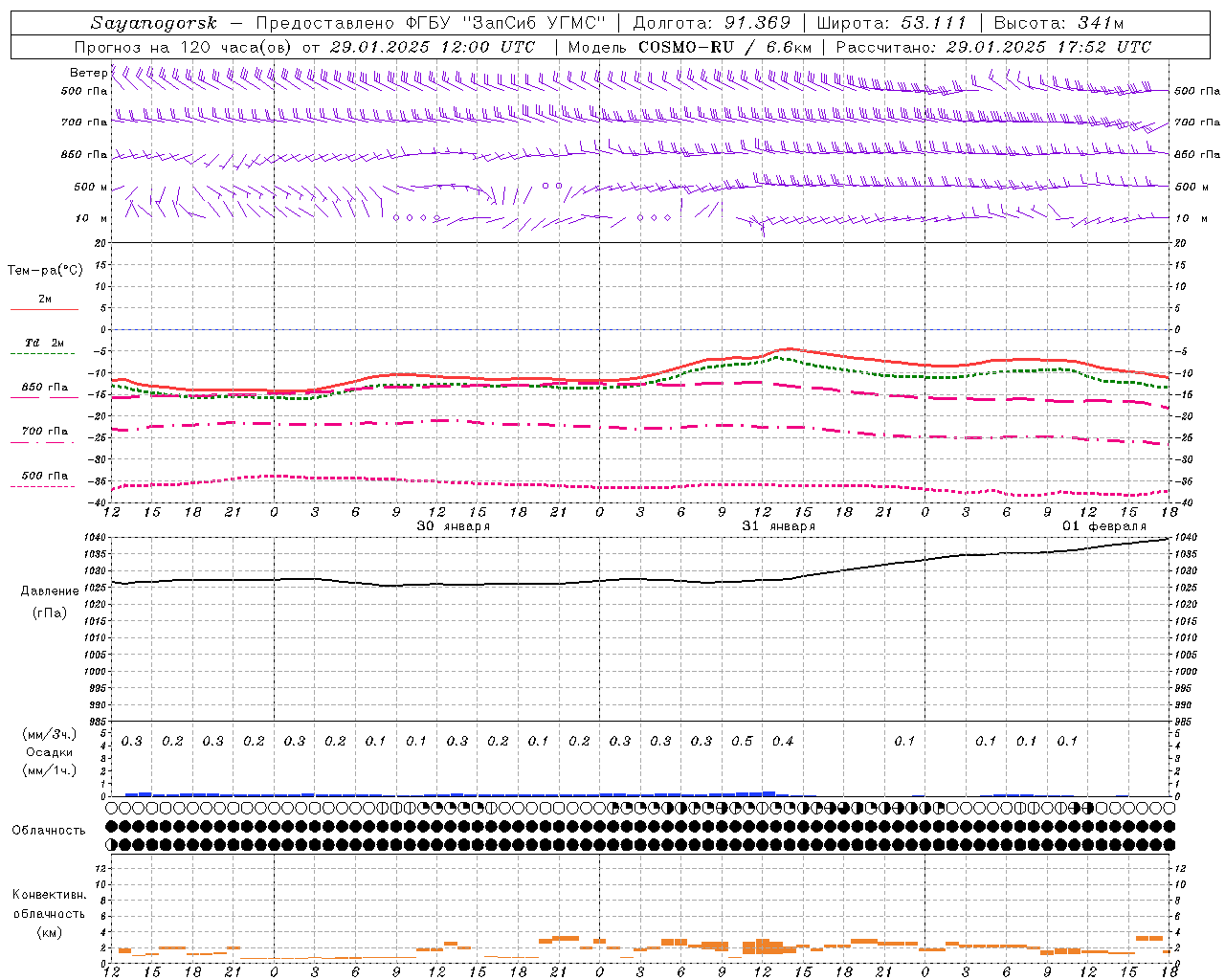The width and height of the screenshot is (1225, 980).
Task: Click the 30 января date label
Action: point(454,526)
